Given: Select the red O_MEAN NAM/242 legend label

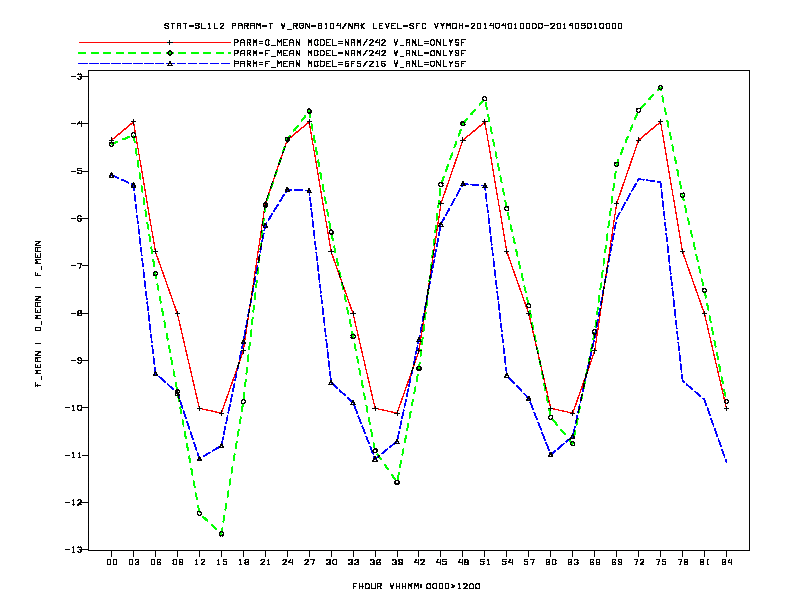Looking at the screenshot, I should [350, 42].
